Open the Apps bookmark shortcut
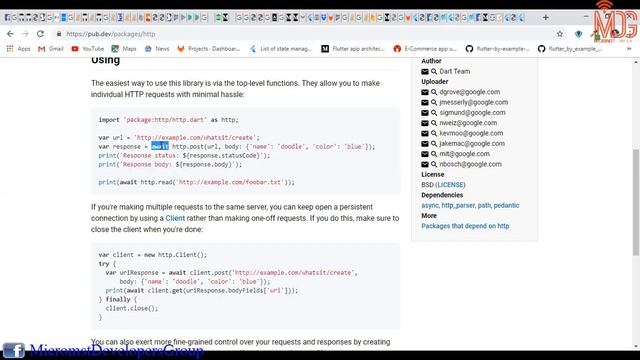This screenshot has width=640, height=360. click(x=18, y=49)
